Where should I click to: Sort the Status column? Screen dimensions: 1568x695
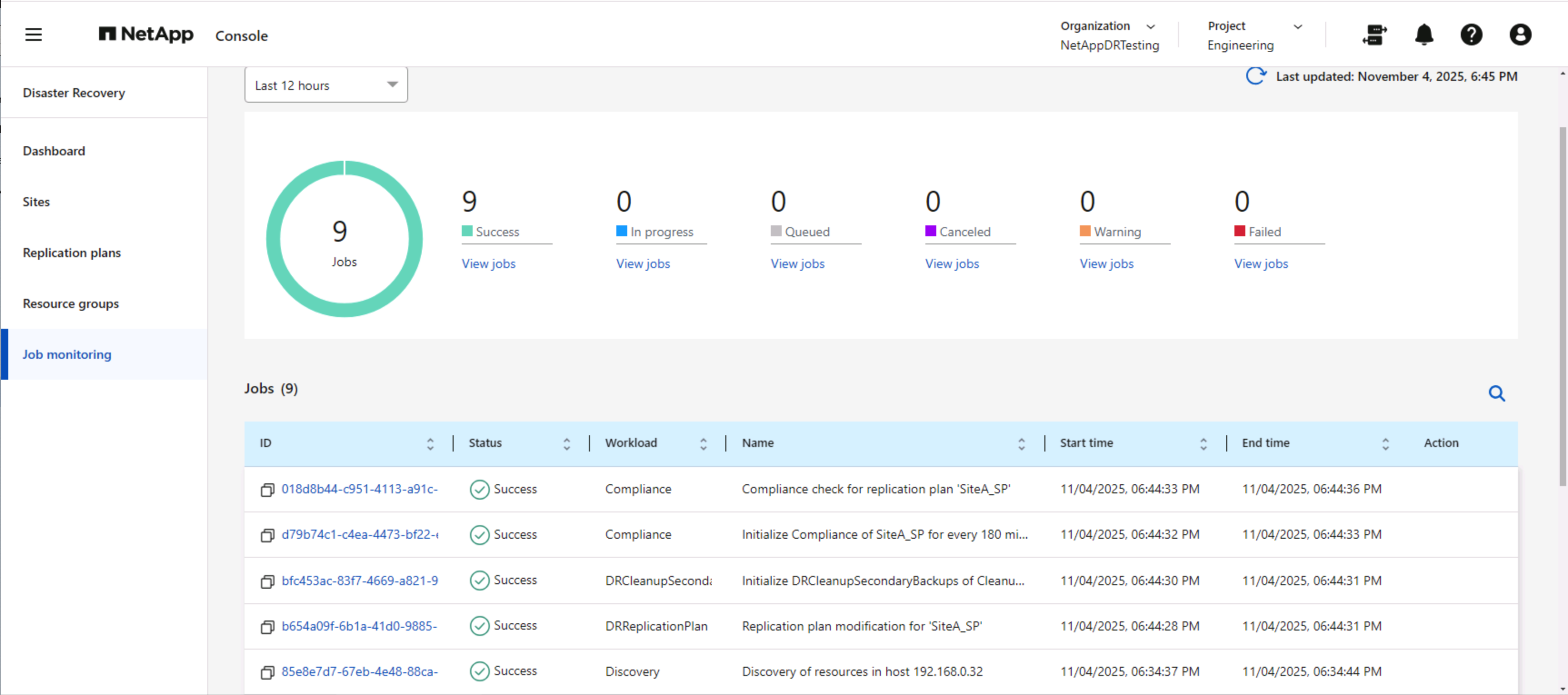(566, 444)
